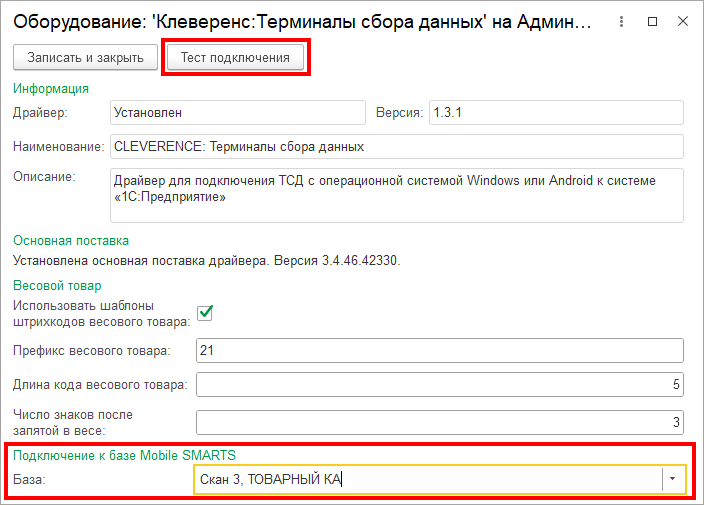Click the 'Информация' section header

[51, 89]
